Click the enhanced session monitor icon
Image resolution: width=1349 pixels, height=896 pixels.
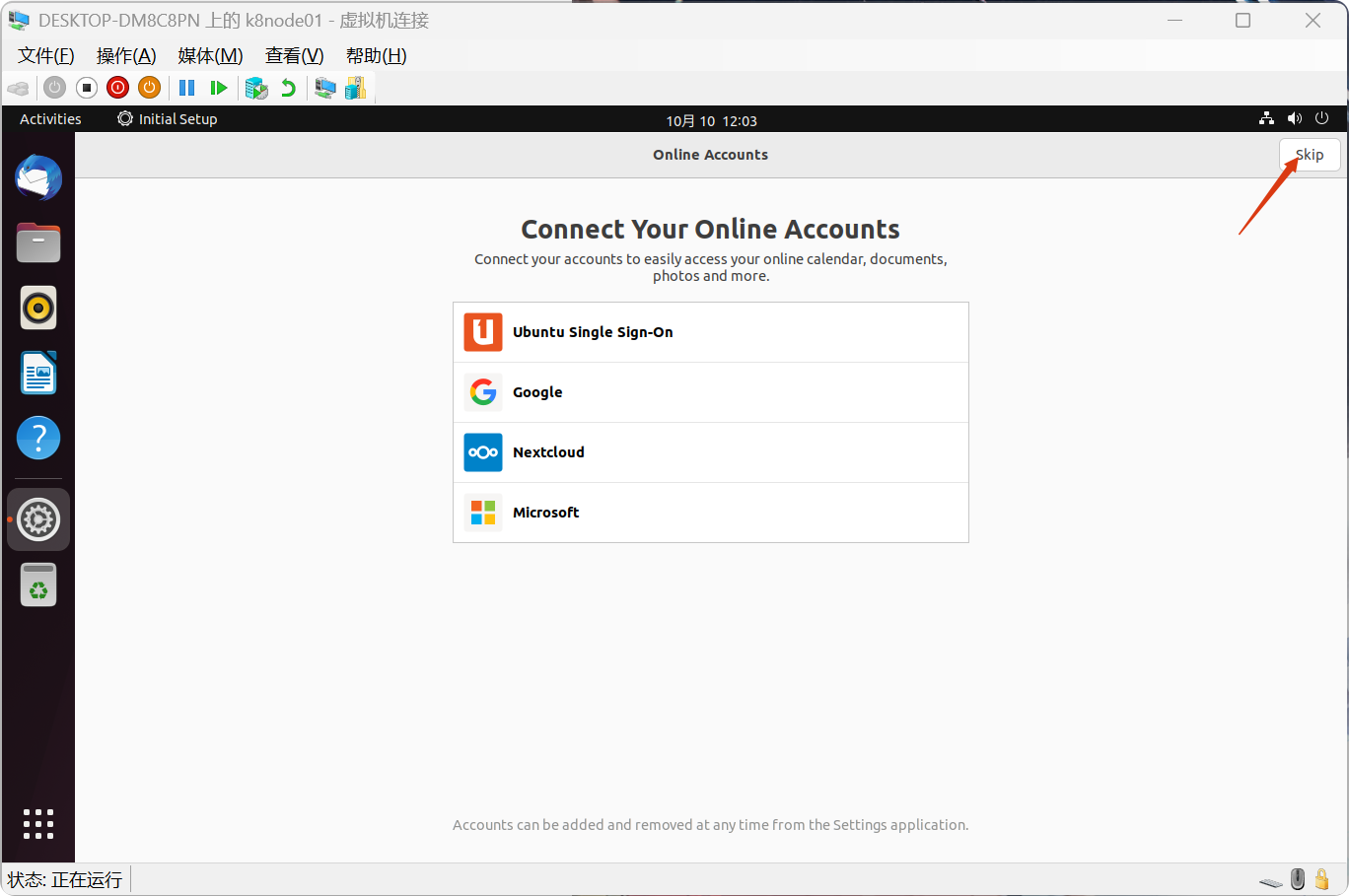(325, 88)
